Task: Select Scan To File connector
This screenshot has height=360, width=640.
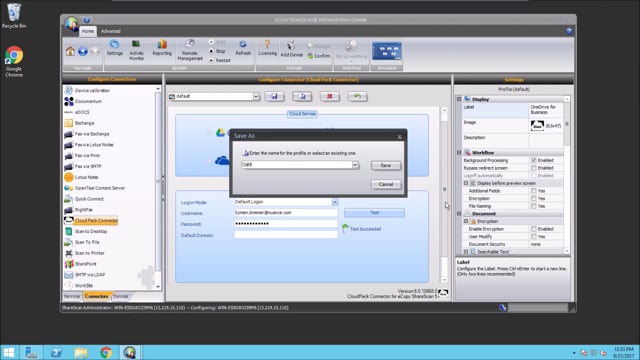Action: [x=82, y=242]
